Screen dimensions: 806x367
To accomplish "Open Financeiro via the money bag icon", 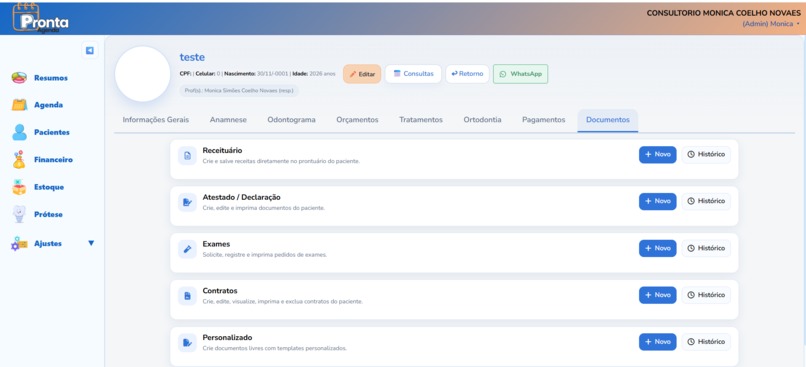I will click(19, 159).
